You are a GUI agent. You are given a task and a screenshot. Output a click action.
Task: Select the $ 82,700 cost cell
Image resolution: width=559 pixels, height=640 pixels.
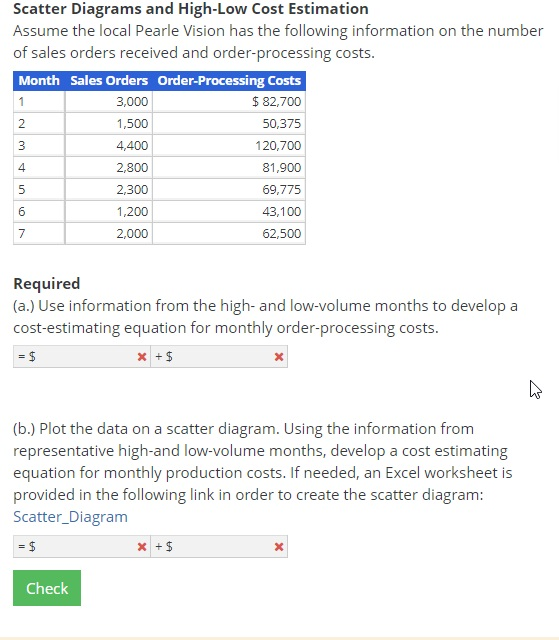click(x=229, y=101)
